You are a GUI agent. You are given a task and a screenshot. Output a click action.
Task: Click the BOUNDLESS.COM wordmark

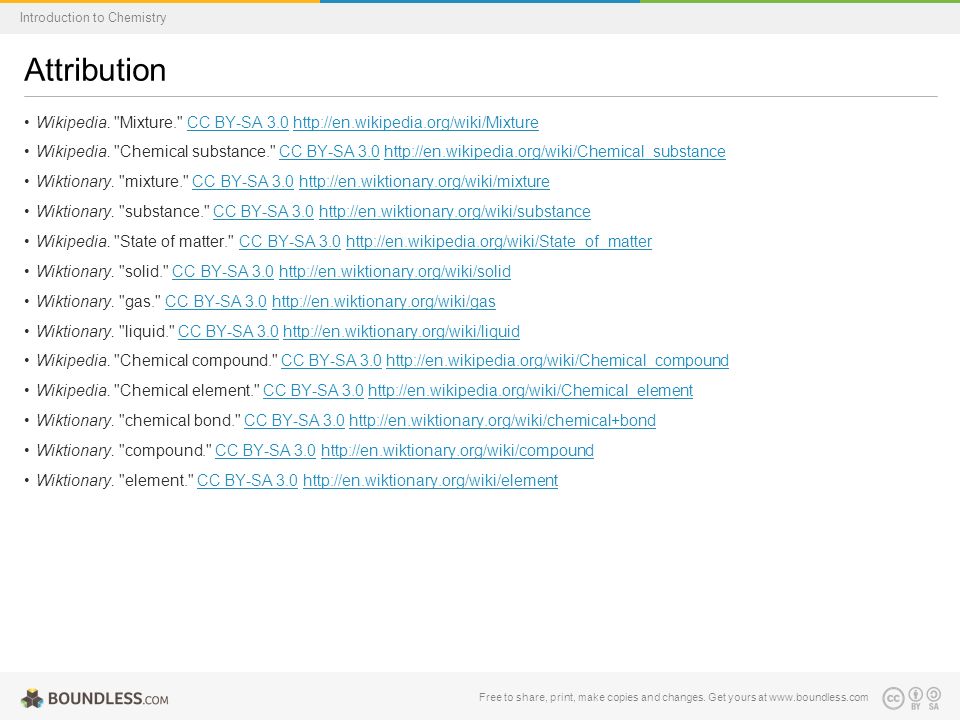coord(108,699)
